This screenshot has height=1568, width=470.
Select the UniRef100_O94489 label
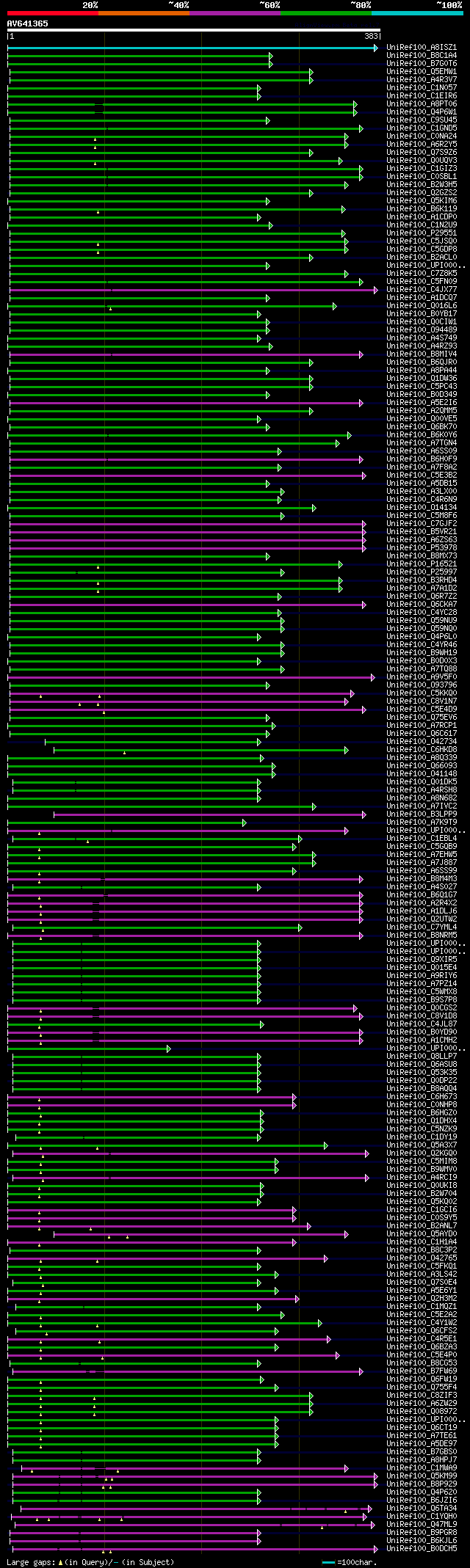(422, 330)
